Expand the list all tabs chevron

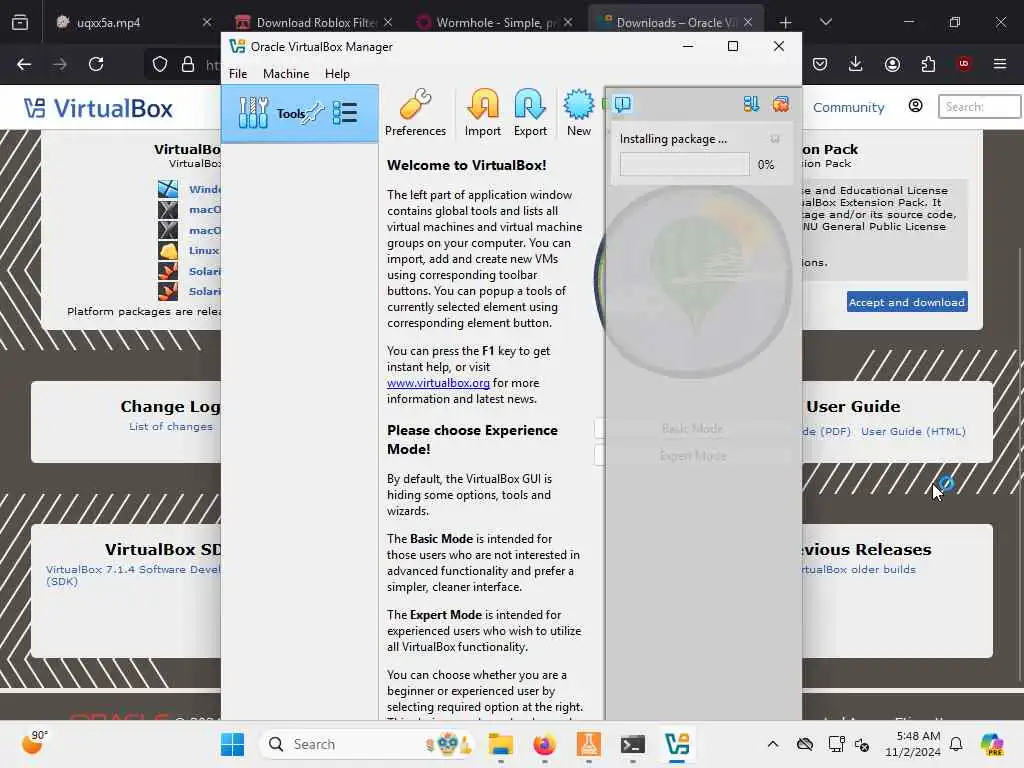click(825, 22)
